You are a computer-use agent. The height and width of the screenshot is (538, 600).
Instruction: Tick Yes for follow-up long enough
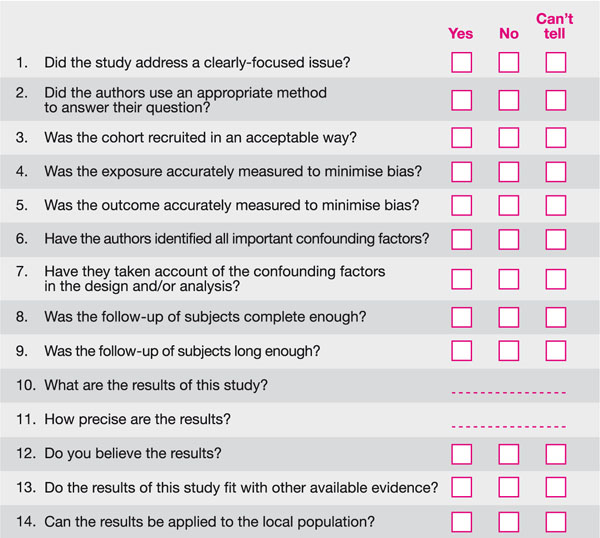[461, 350]
